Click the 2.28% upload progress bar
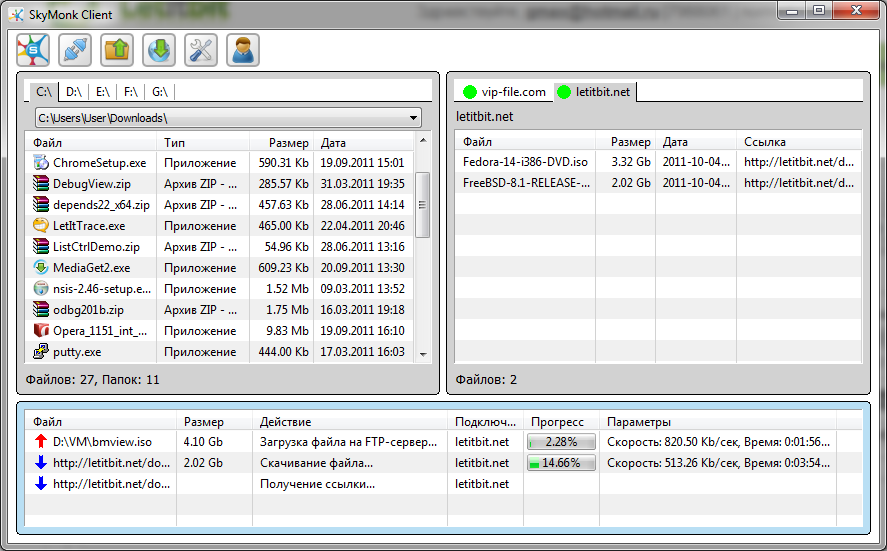Viewport: 887px width, 551px height. (x=561, y=442)
